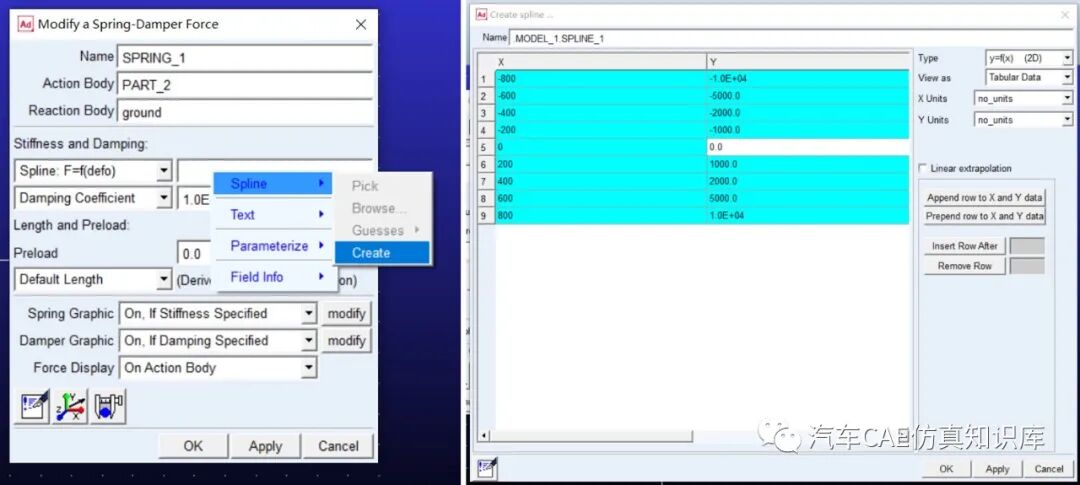Open the Parameterize submenu
The image size is (1080, 485).
tap(273, 246)
